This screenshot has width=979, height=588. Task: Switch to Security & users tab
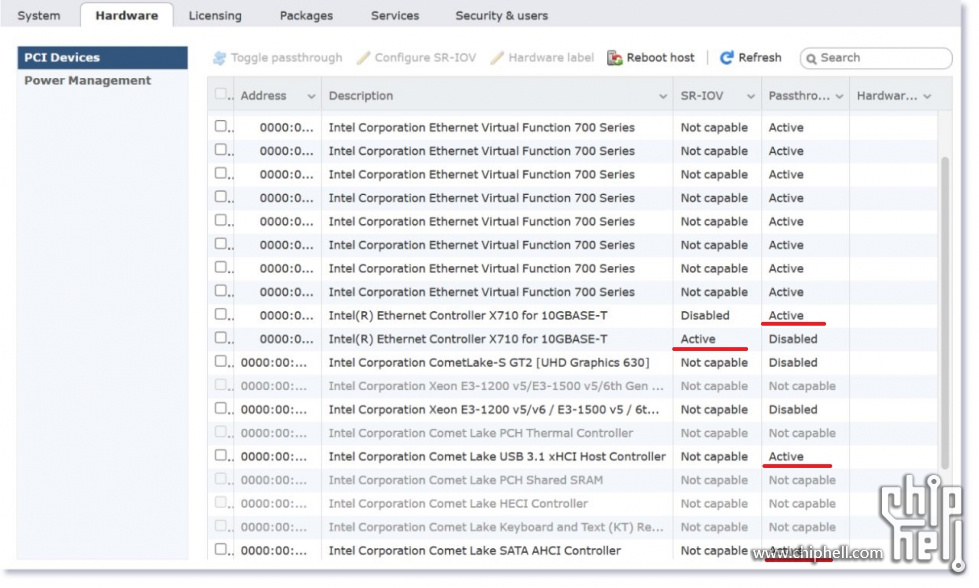coord(501,16)
